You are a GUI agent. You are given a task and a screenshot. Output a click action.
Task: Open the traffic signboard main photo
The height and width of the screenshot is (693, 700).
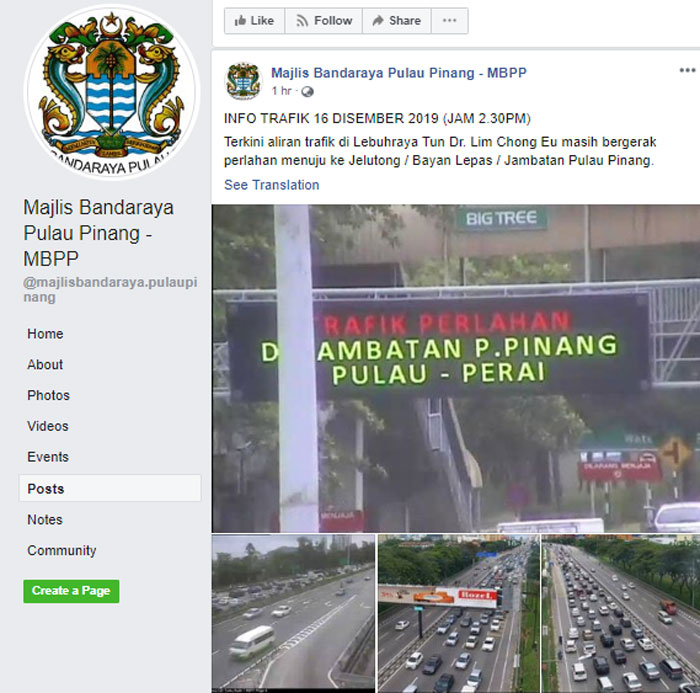[x=456, y=368]
